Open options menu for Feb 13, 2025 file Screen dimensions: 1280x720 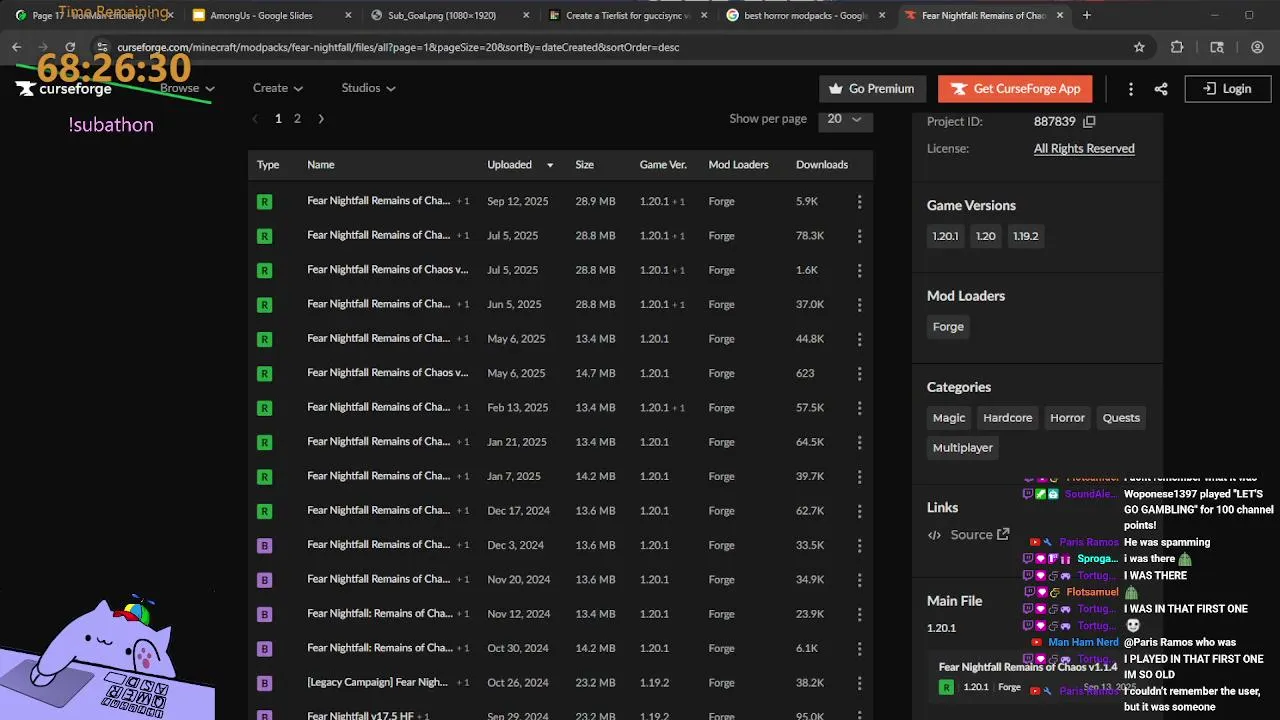[859, 408]
